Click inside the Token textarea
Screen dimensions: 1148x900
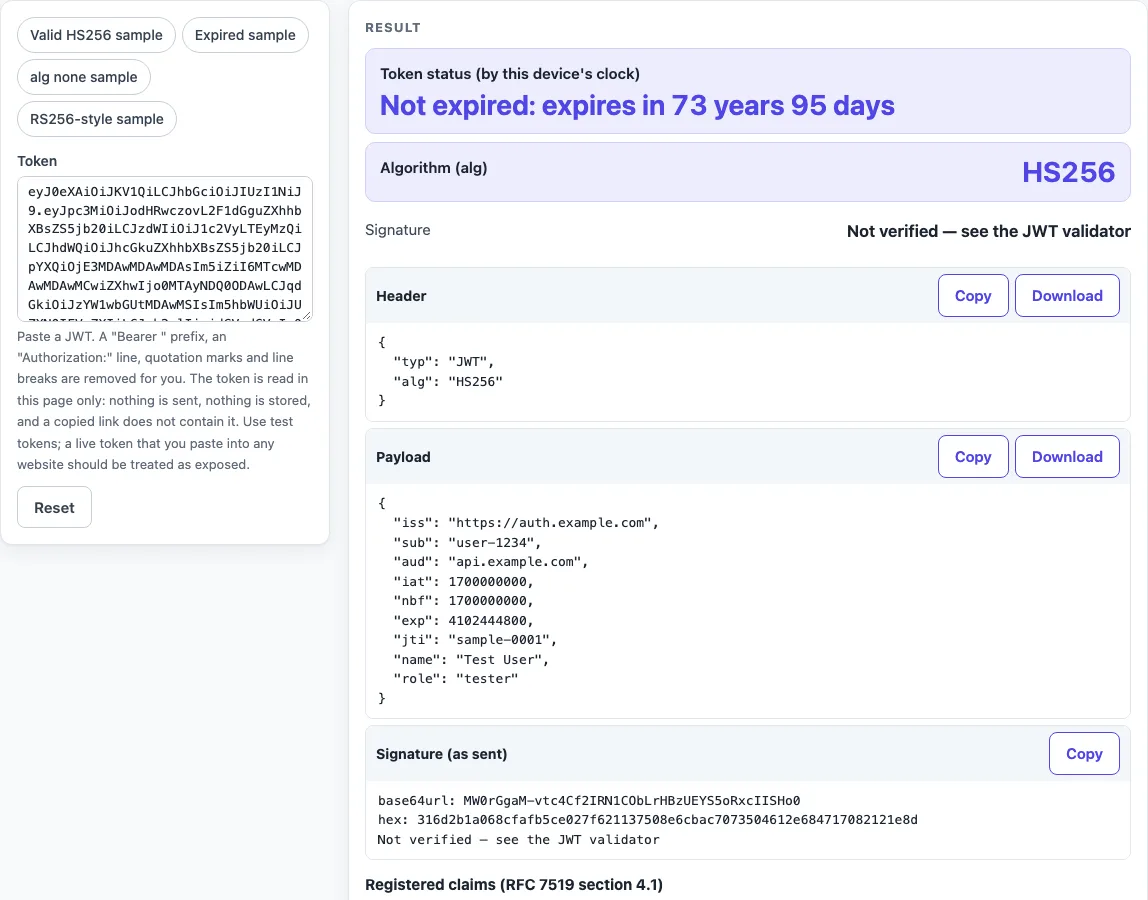[165, 248]
